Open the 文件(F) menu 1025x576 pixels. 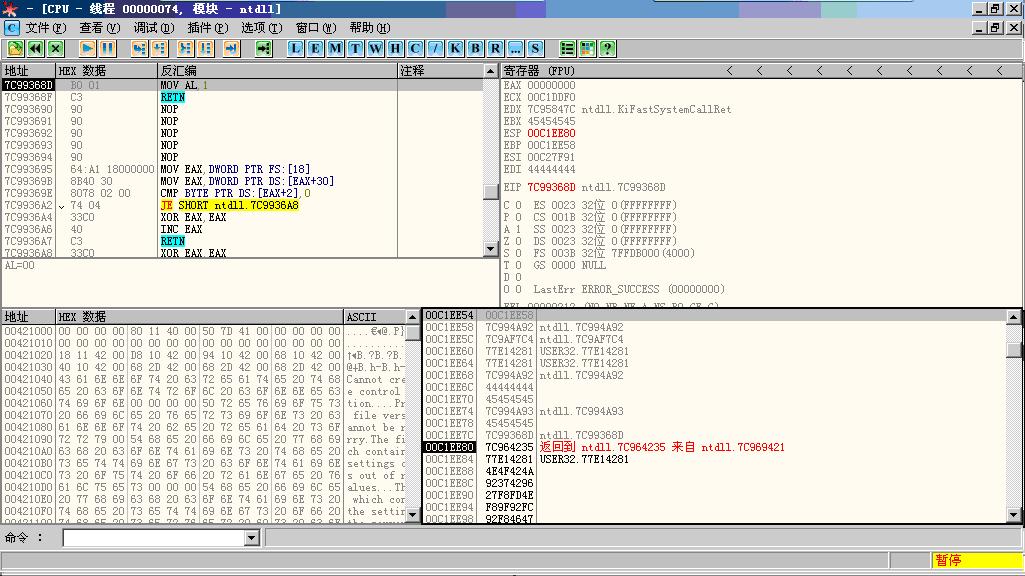(46, 27)
